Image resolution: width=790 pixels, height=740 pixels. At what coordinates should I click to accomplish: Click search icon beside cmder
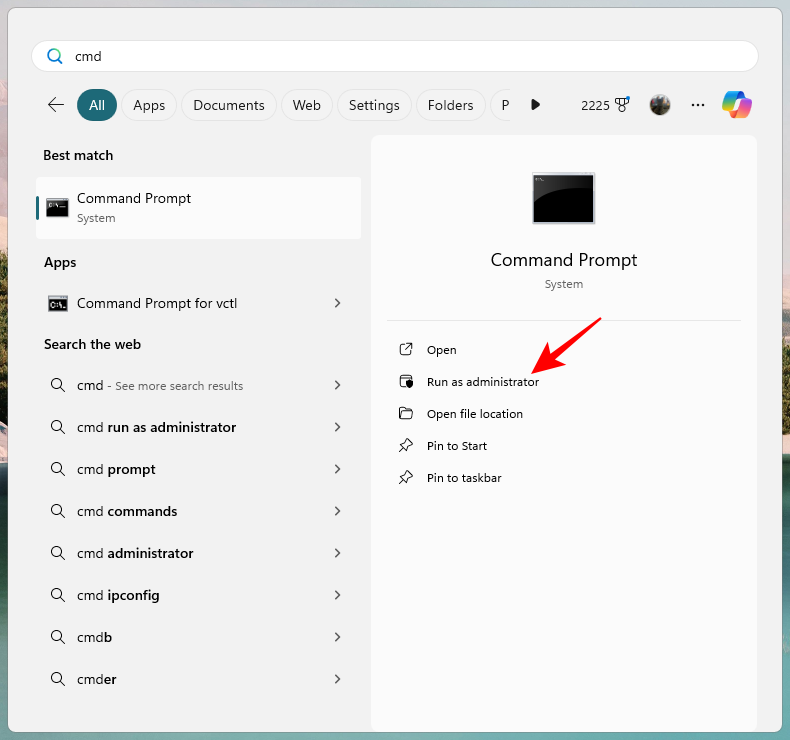pos(58,679)
